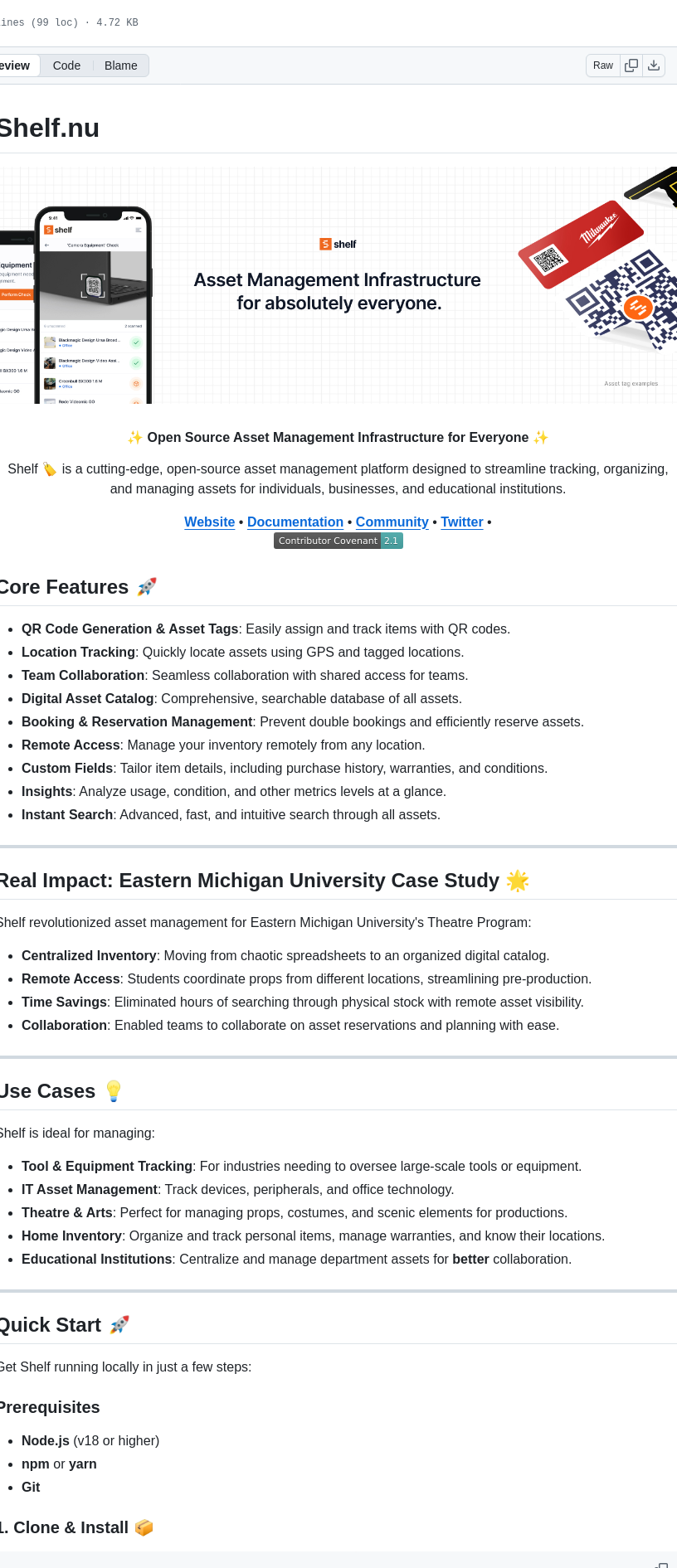
Task: Copy the raw file contents
Action: pos(631,66)
